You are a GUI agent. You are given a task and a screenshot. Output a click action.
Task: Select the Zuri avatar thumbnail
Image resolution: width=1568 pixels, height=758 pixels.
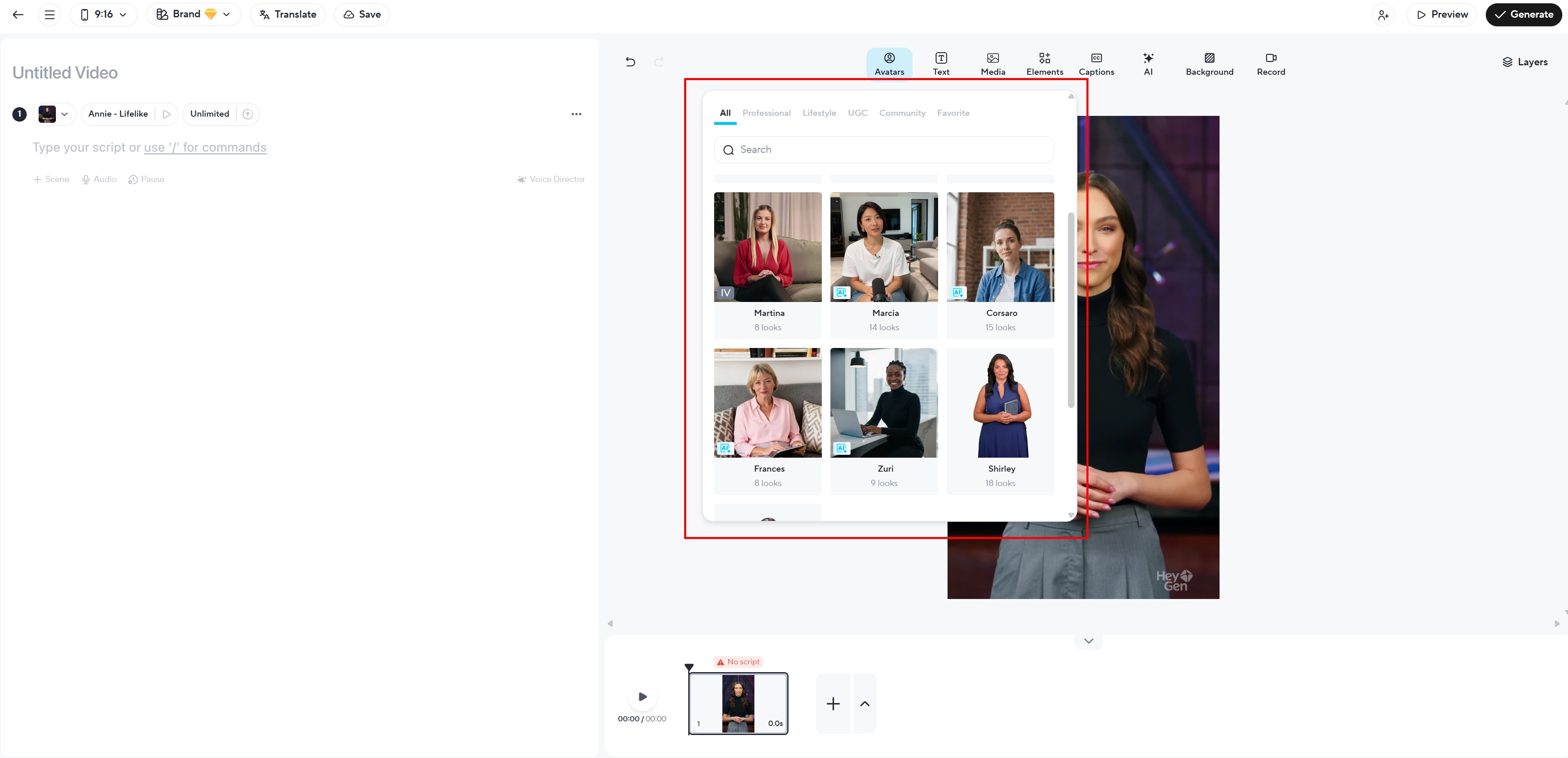883,403
